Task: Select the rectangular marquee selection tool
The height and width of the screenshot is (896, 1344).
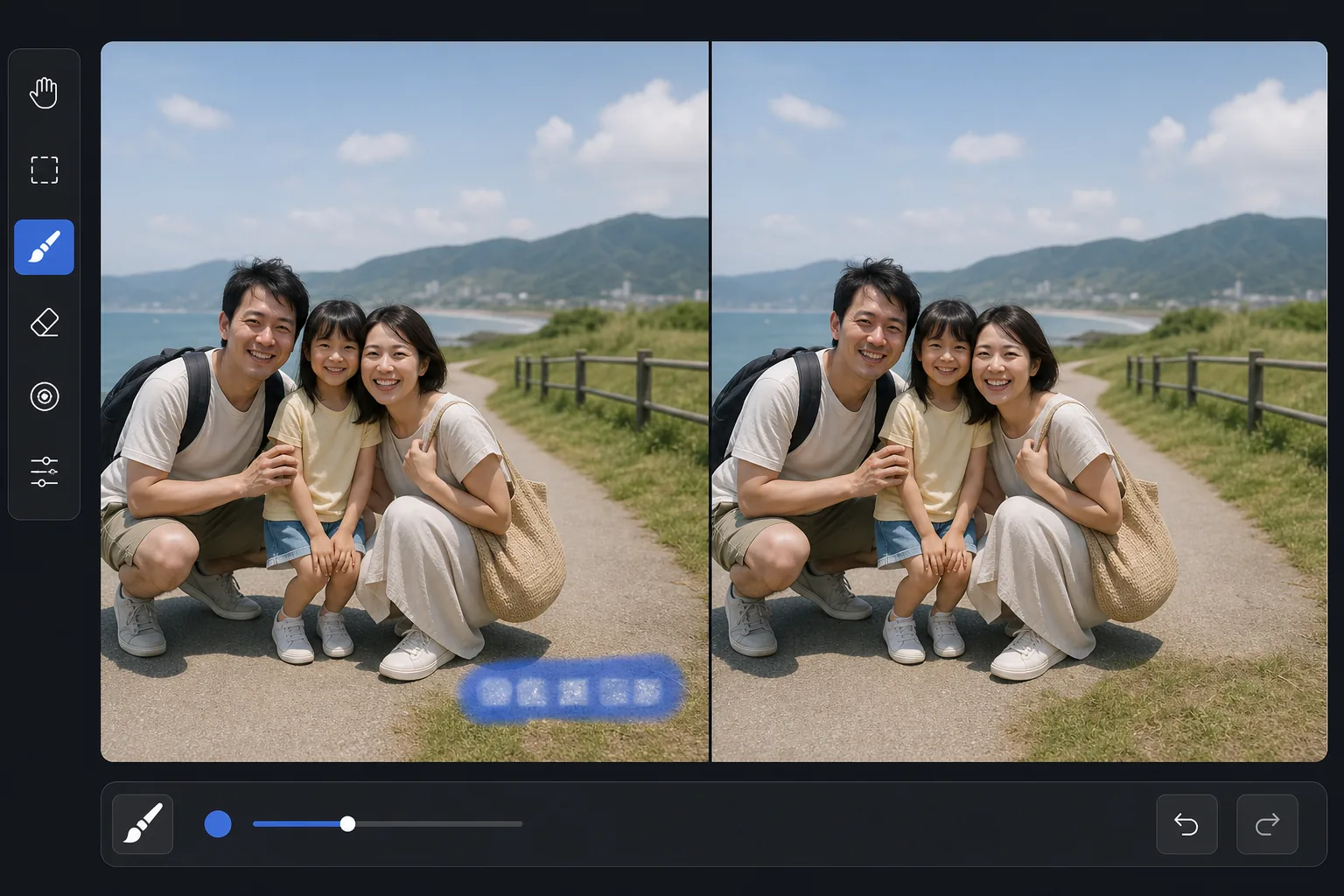Action: pyautogui.click(x=44, y=170)
